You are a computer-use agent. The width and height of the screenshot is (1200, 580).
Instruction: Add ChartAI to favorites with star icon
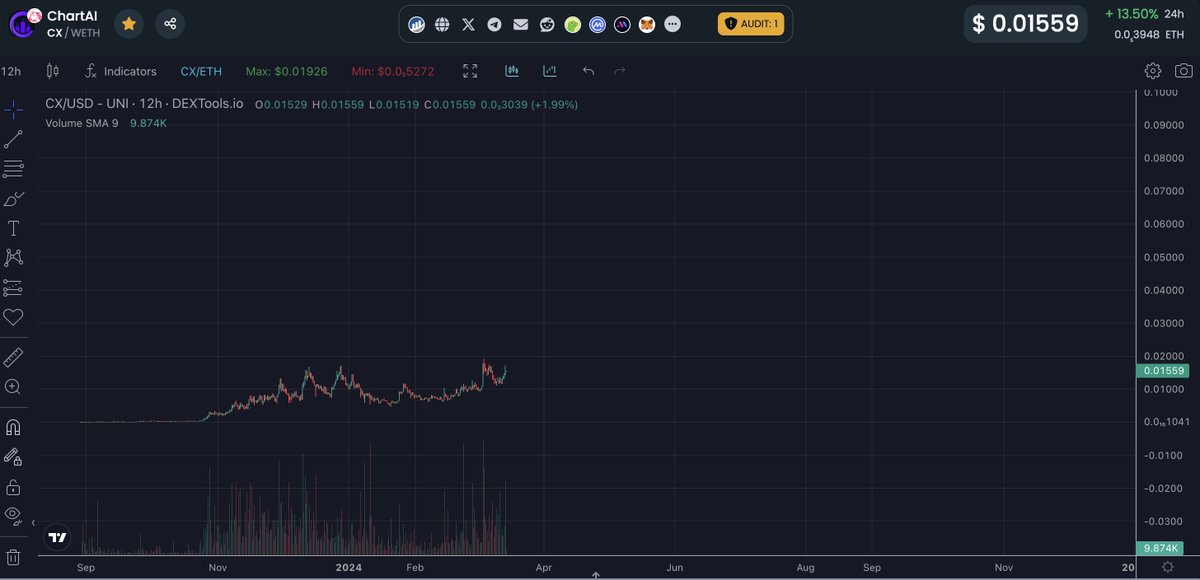129,24
